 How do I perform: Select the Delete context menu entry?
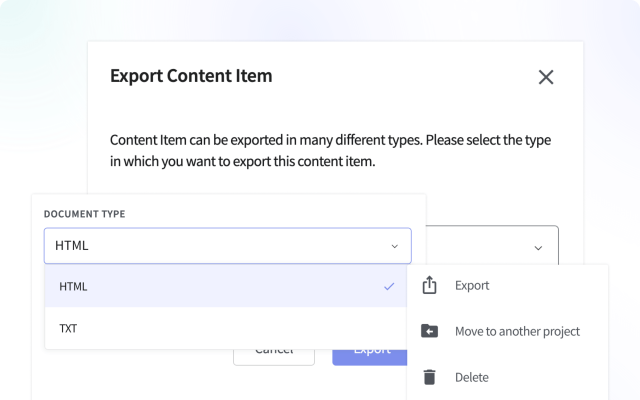(472, 377)
